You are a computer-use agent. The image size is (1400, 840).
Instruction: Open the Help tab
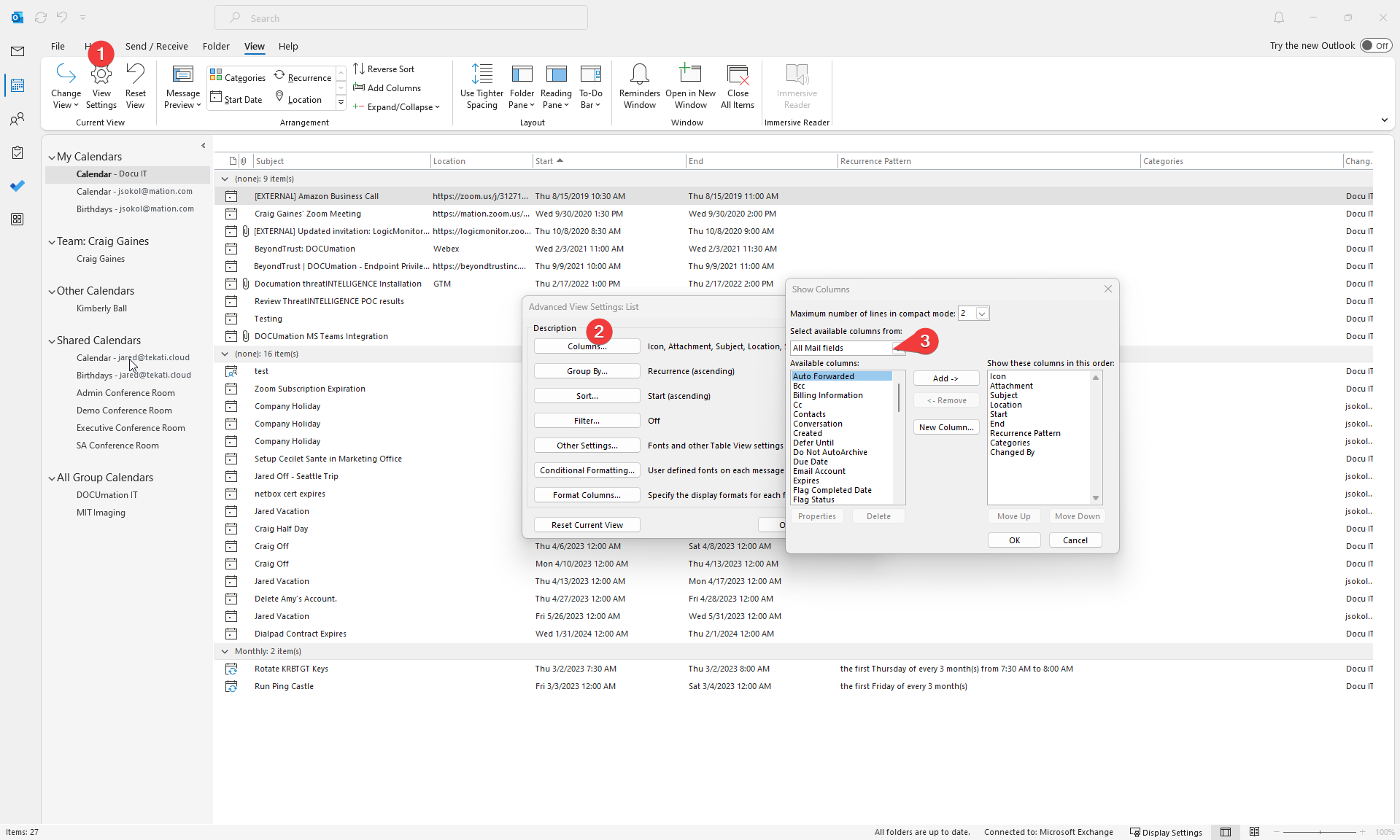[x=288, y=46]
